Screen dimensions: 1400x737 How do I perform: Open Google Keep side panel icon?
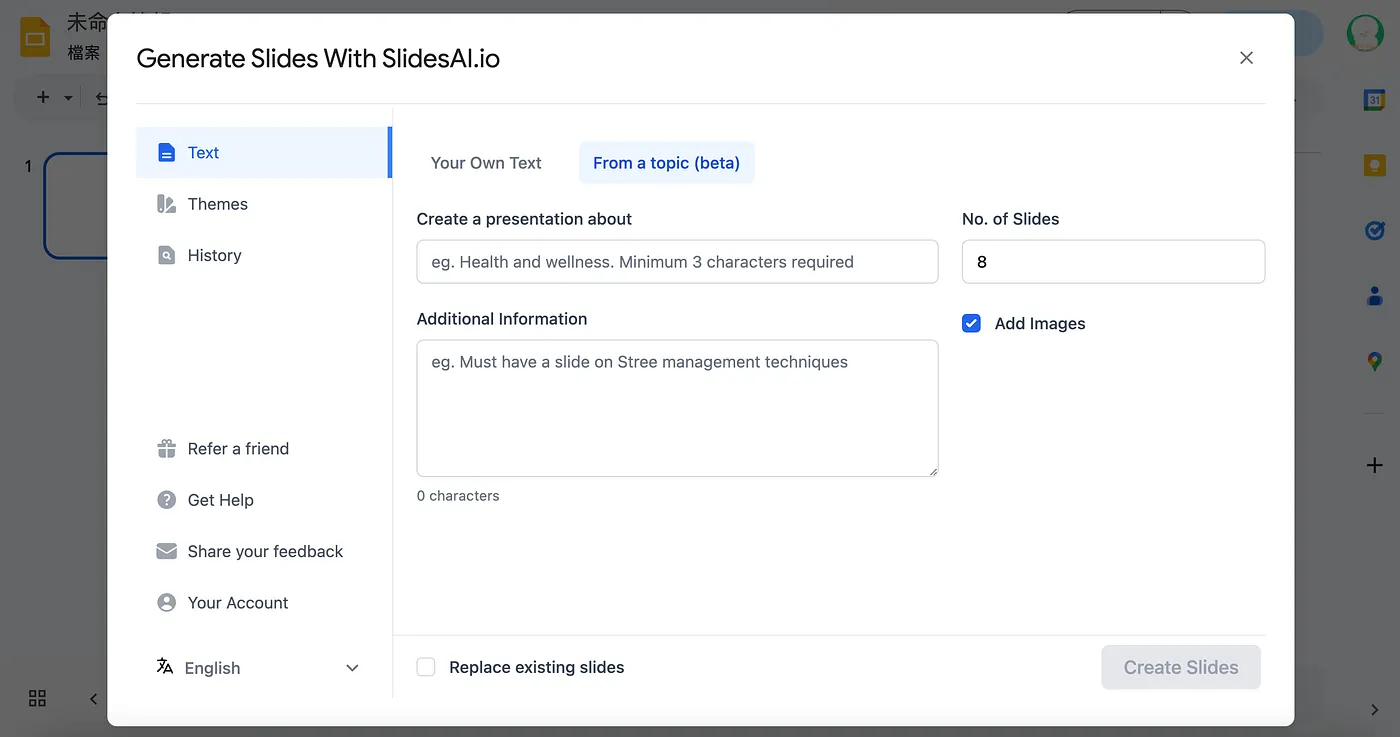click(x=1375, y=165)
